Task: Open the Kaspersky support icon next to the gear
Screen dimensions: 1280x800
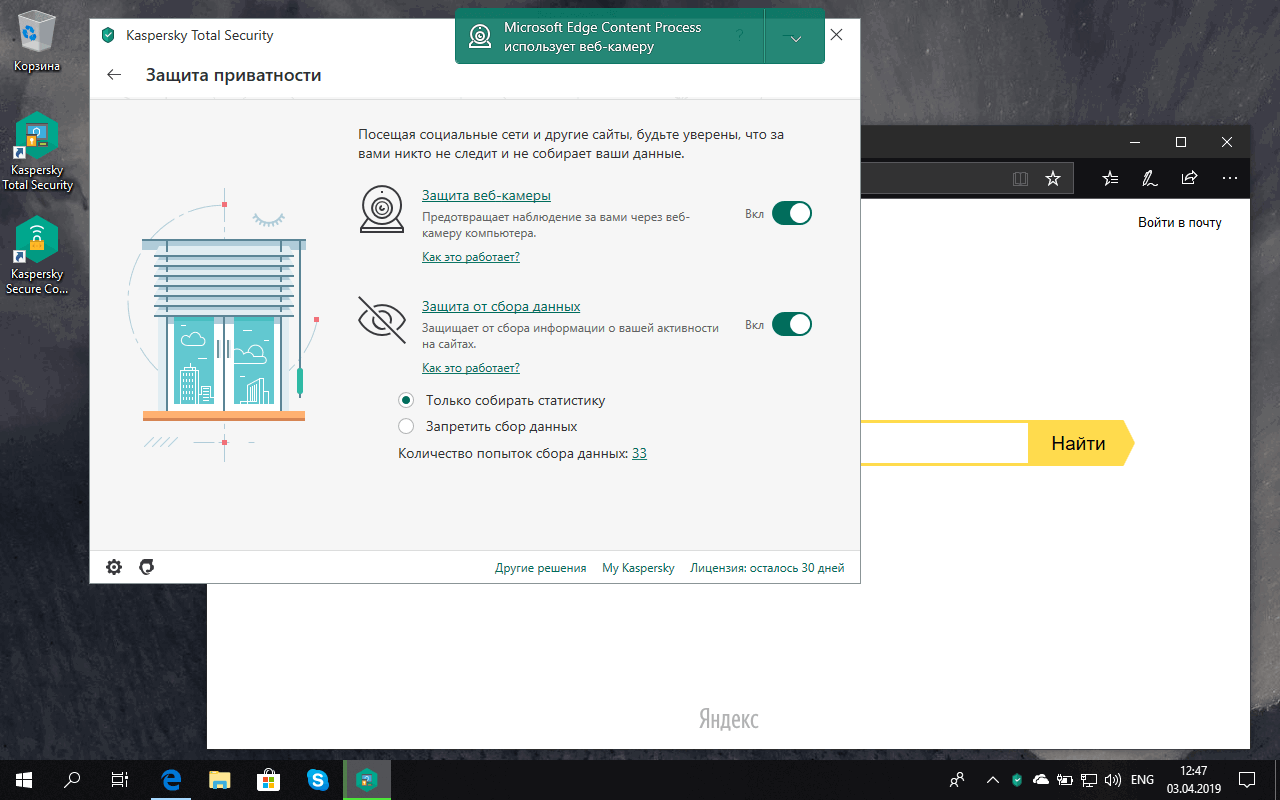Action: tap(147, 567)
